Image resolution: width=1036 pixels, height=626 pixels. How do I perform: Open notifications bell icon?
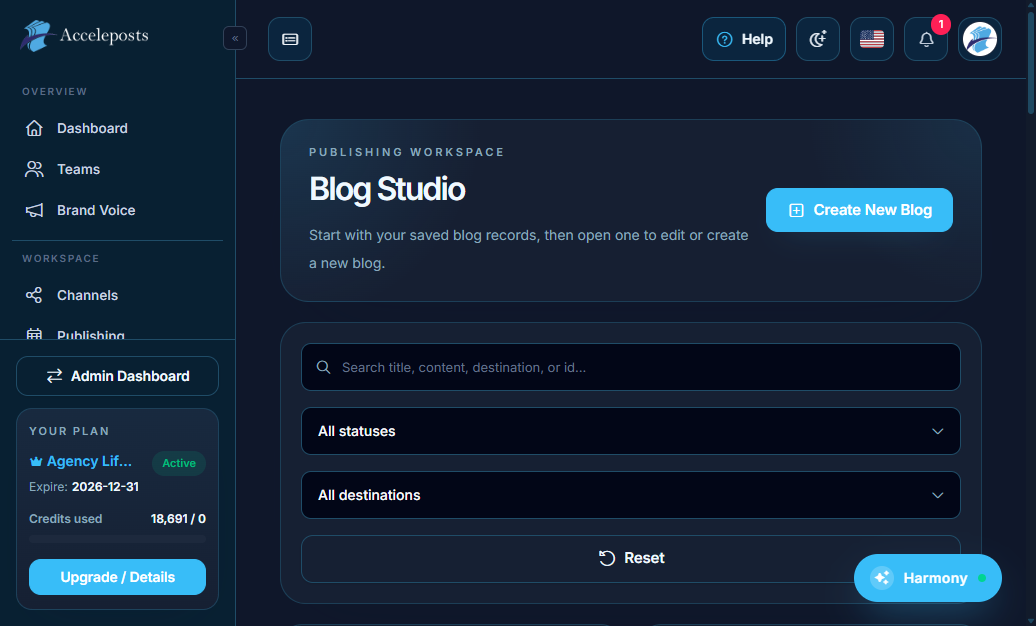[926, 39]
